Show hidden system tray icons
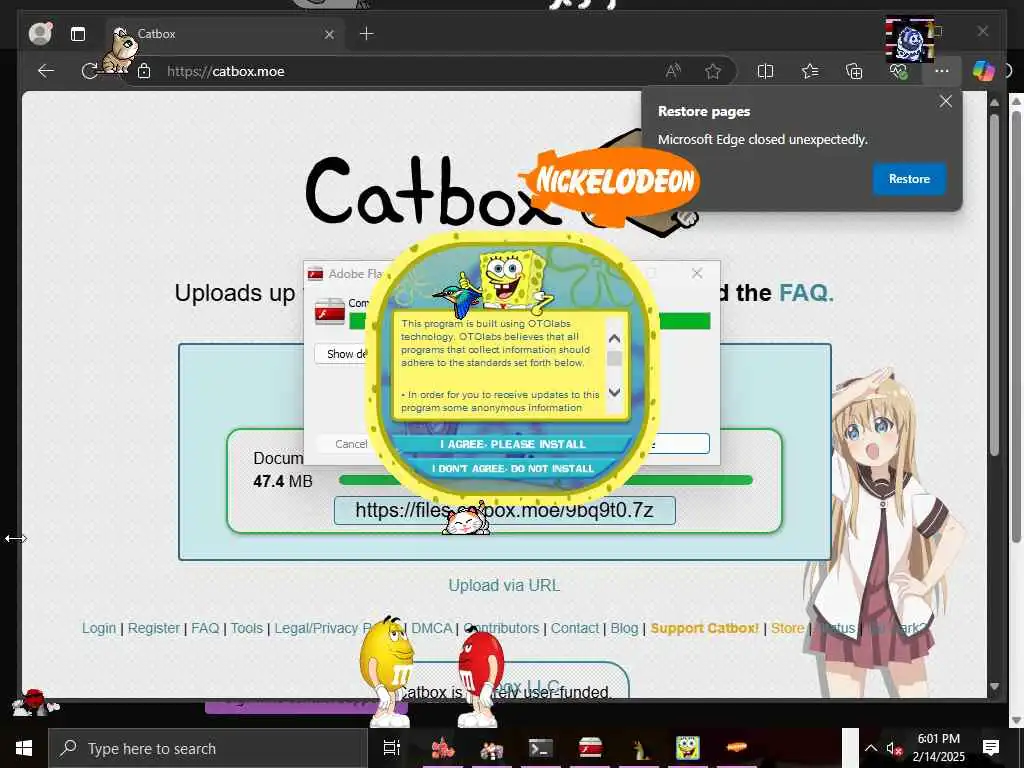The width and height of the screenshot is (1024, 768). click(871, 748)
